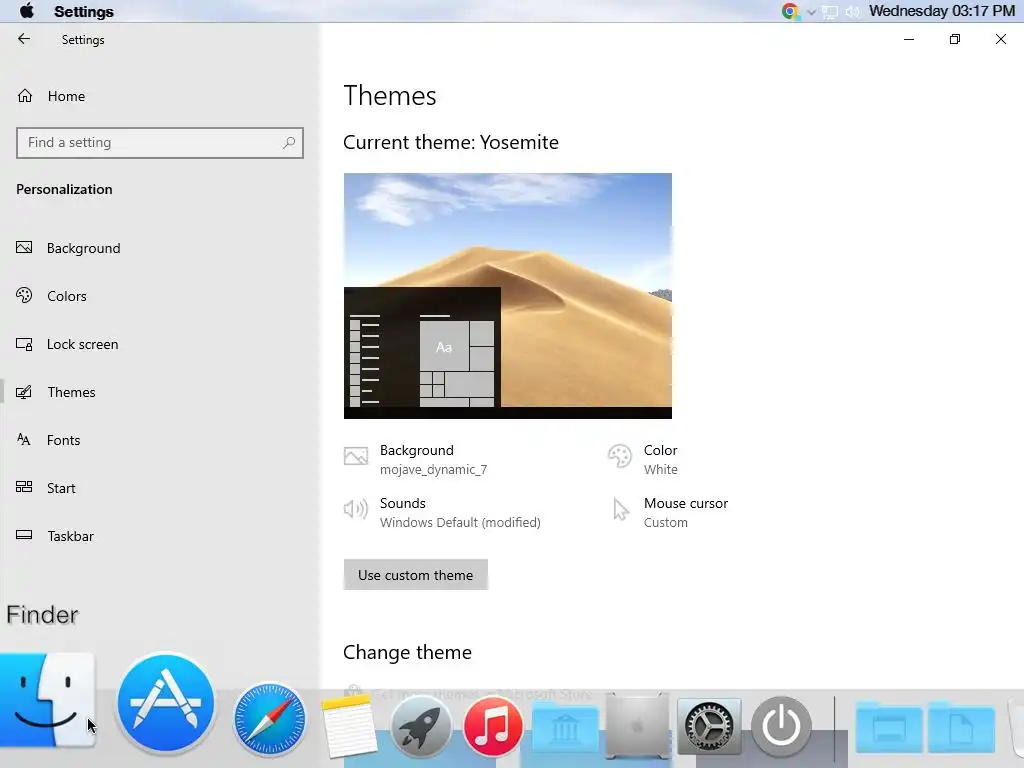Screen dimensions: 1024x768
Task: Open the documents folder in dock
Action: (x=961, y=727)
